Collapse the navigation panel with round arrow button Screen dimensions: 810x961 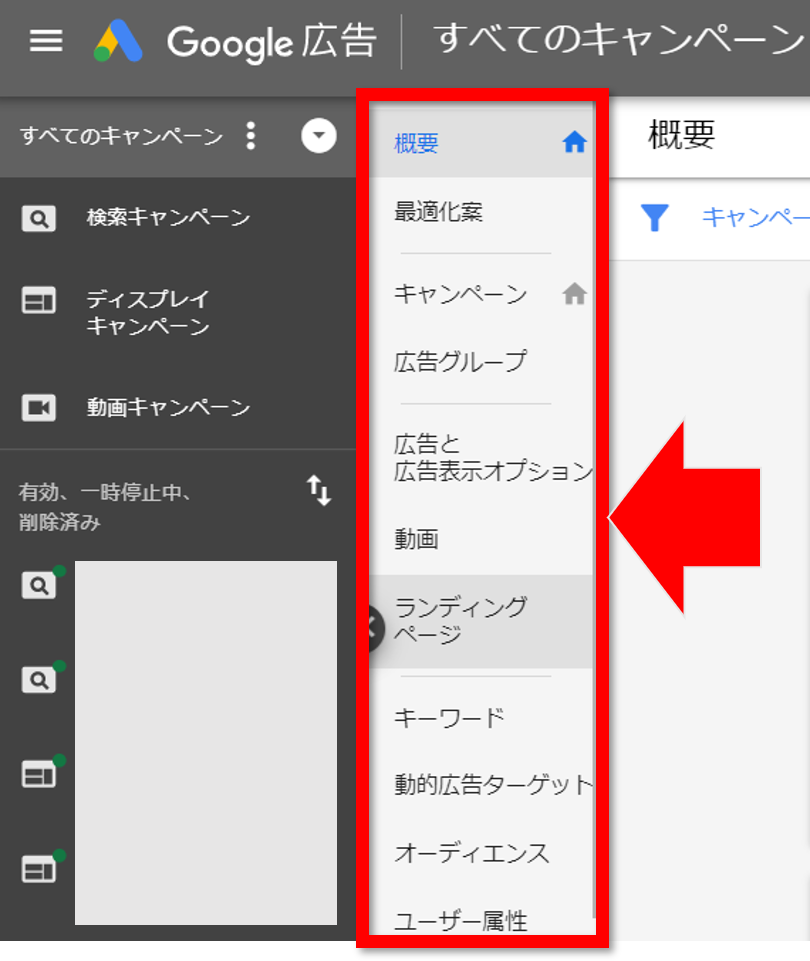tap(374, 628)
